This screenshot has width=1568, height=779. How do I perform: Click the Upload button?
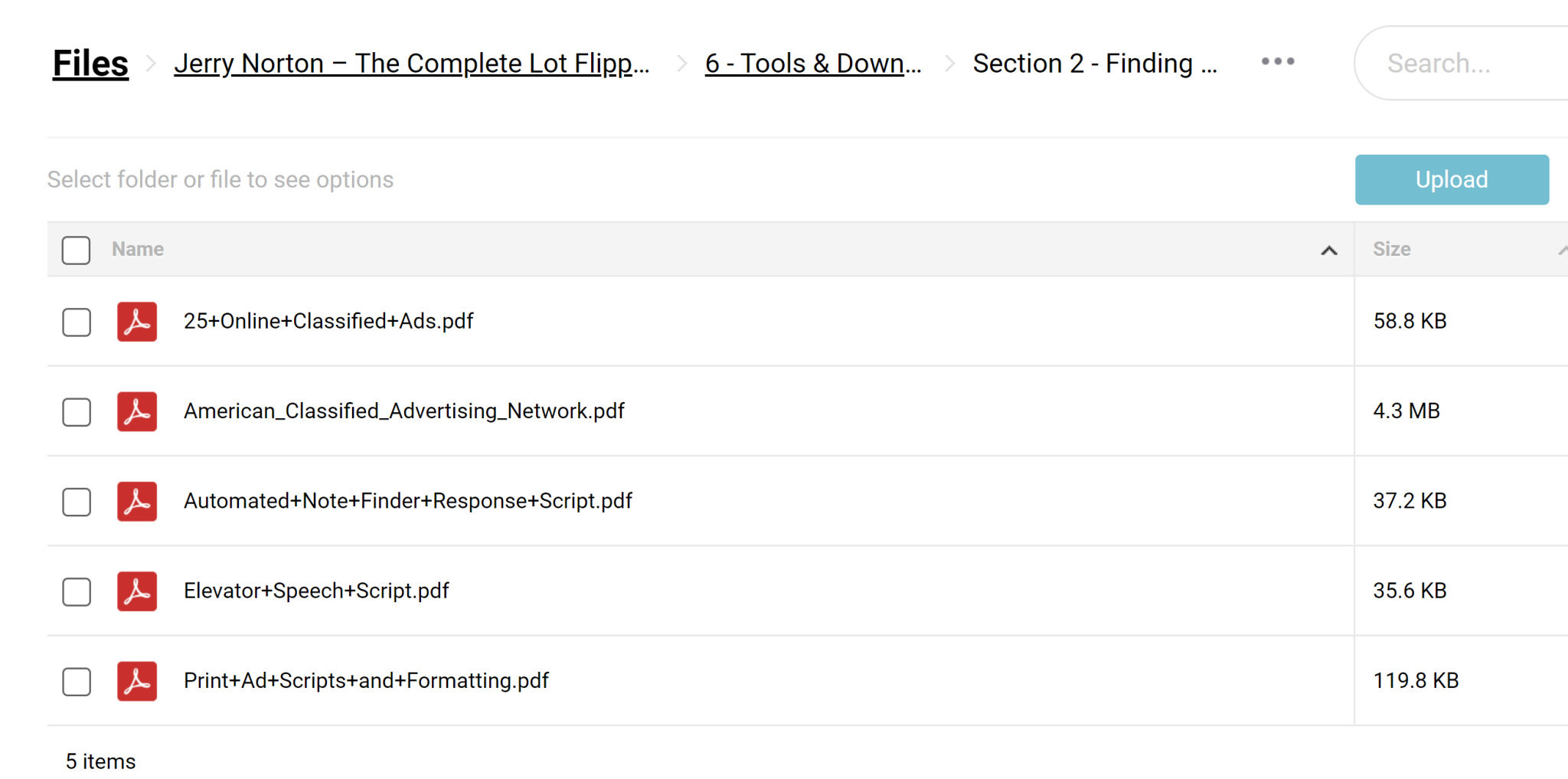1452,180
